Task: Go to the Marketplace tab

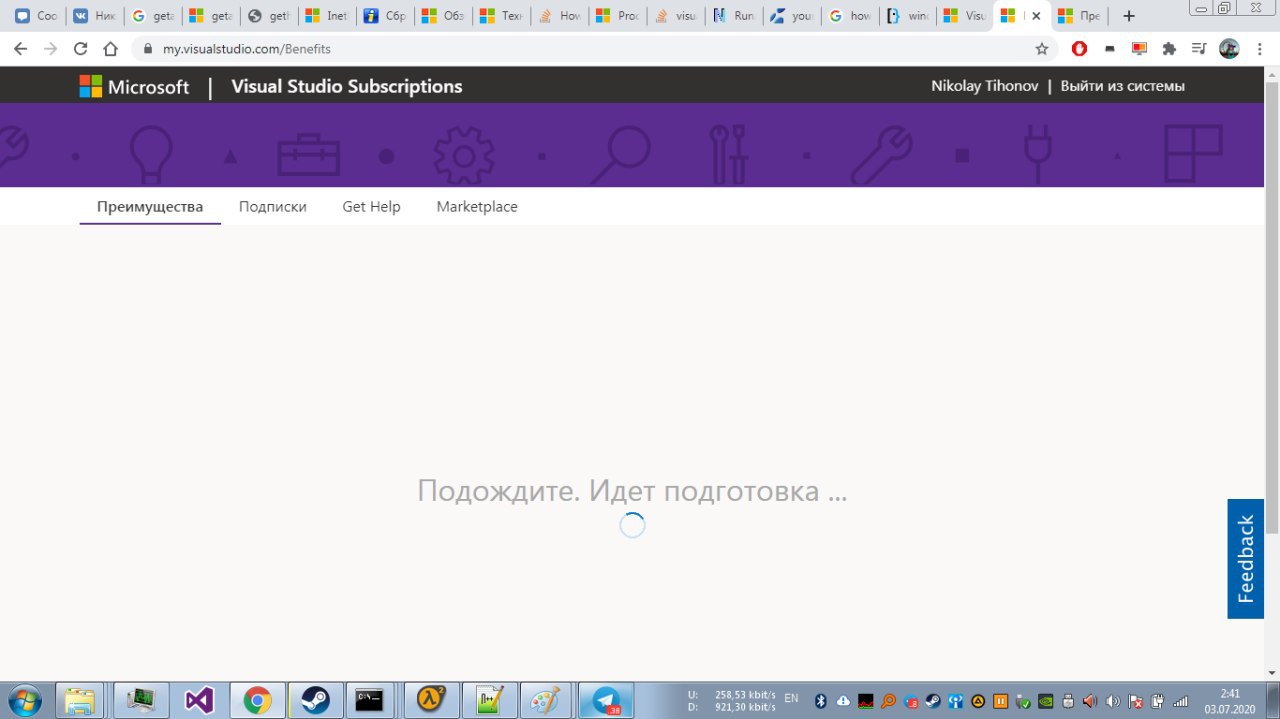Action: [x=477, y=207]
